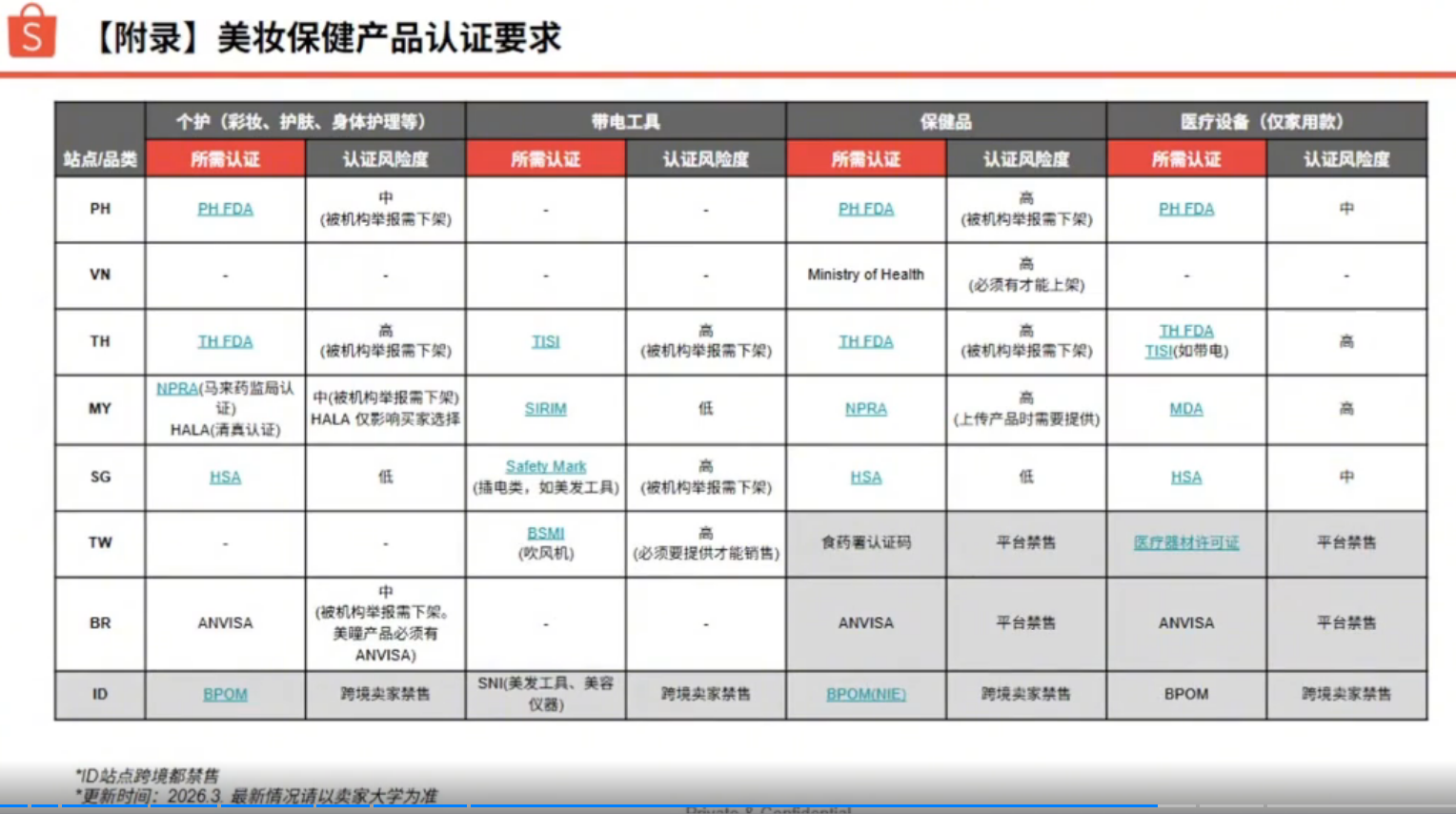Open the MDA link in MY row
Image resolution: width=1456 pixels, height=814 pixels.
coord(1186,408)
